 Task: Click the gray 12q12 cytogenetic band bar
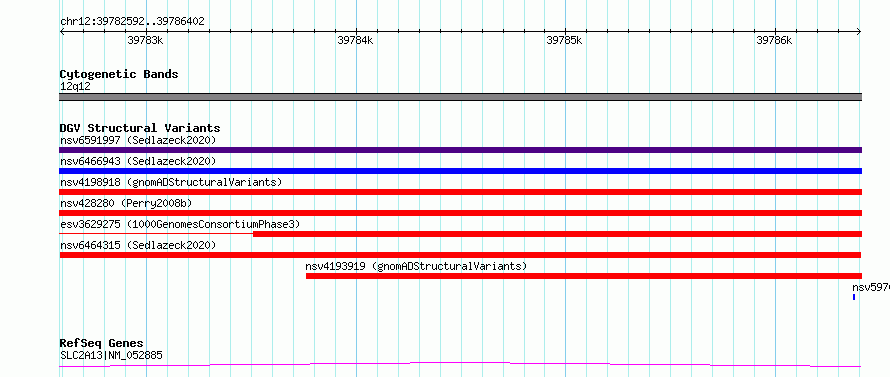(x=460, y=97)
